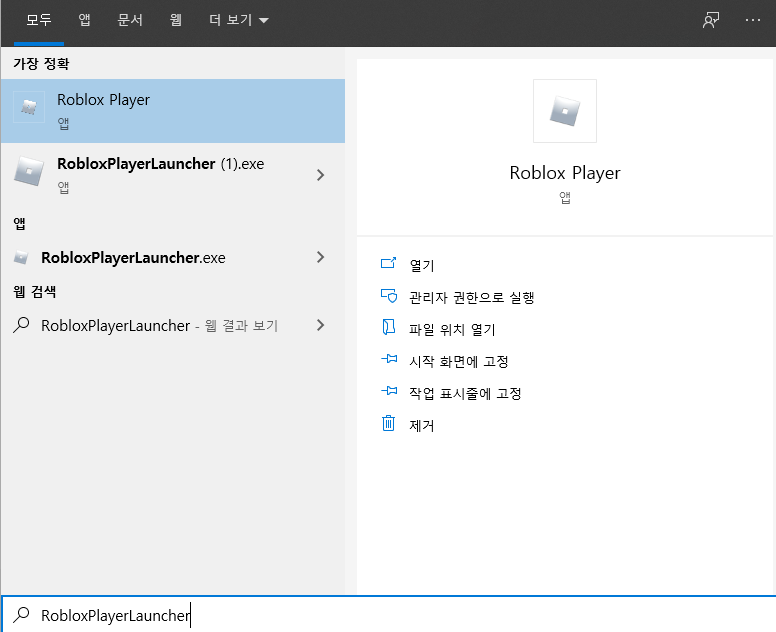This screenshot has width=776, height=632.
Task: Switch to the 모두 tab
Action: tap(39, 20)
